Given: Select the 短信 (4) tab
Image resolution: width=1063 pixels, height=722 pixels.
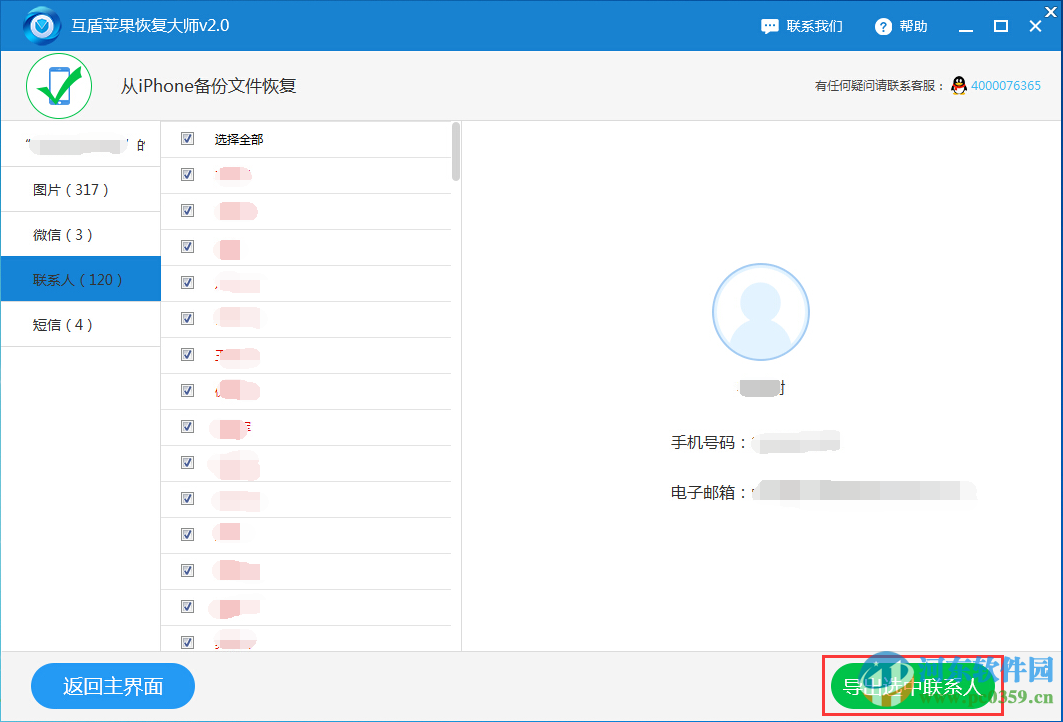Looking at the screenshot, I should 80,324.
